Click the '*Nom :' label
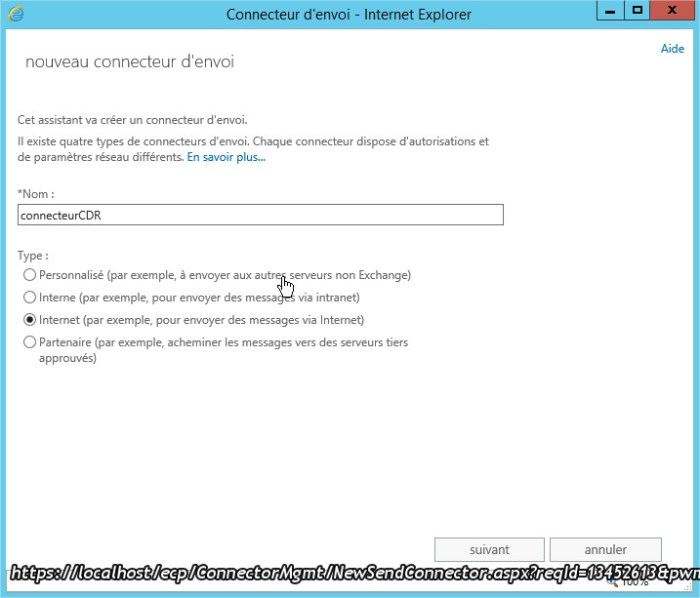 tap(36, 194)
